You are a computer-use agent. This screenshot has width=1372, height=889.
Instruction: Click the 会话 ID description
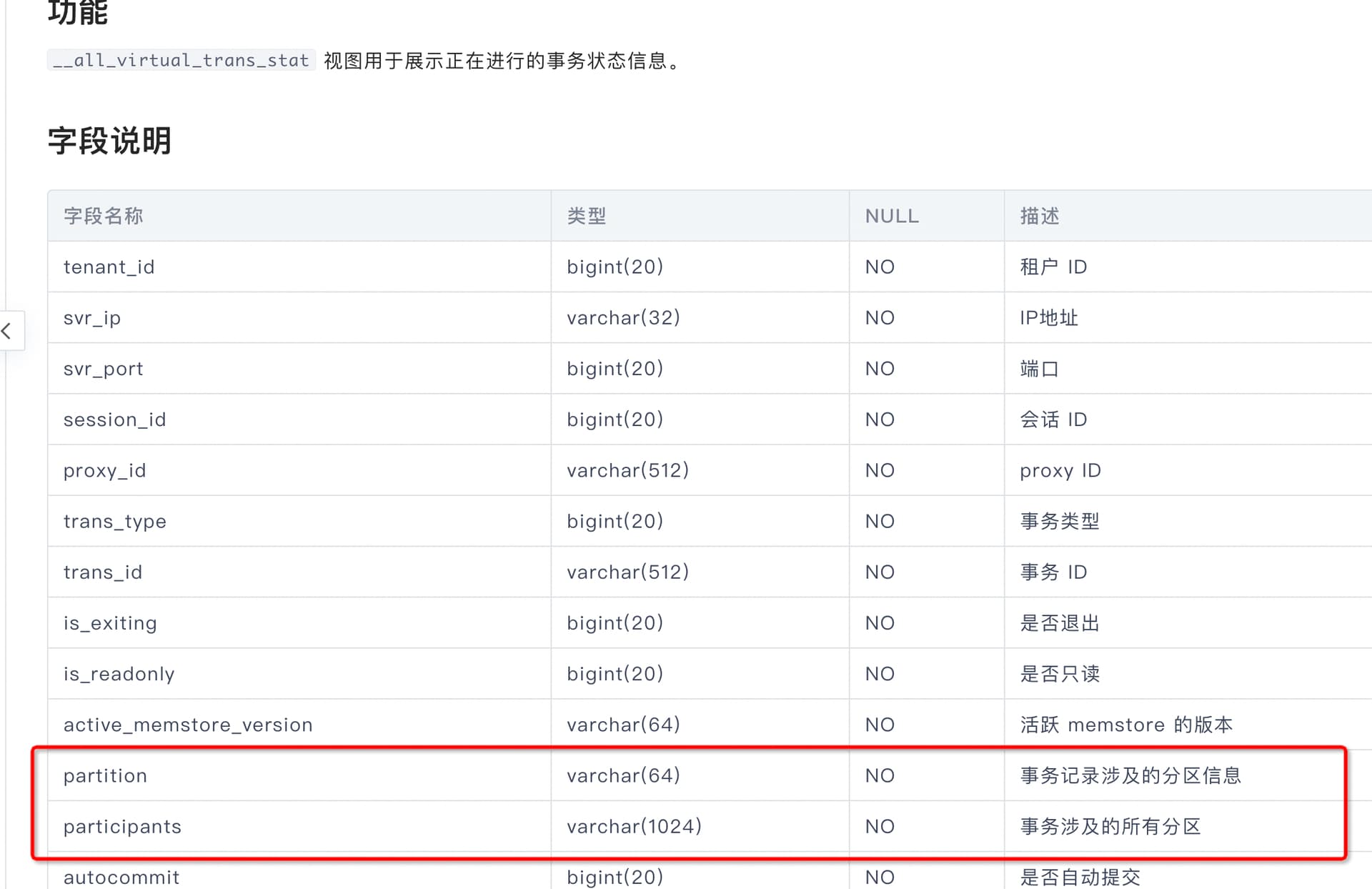[1053, 419]
